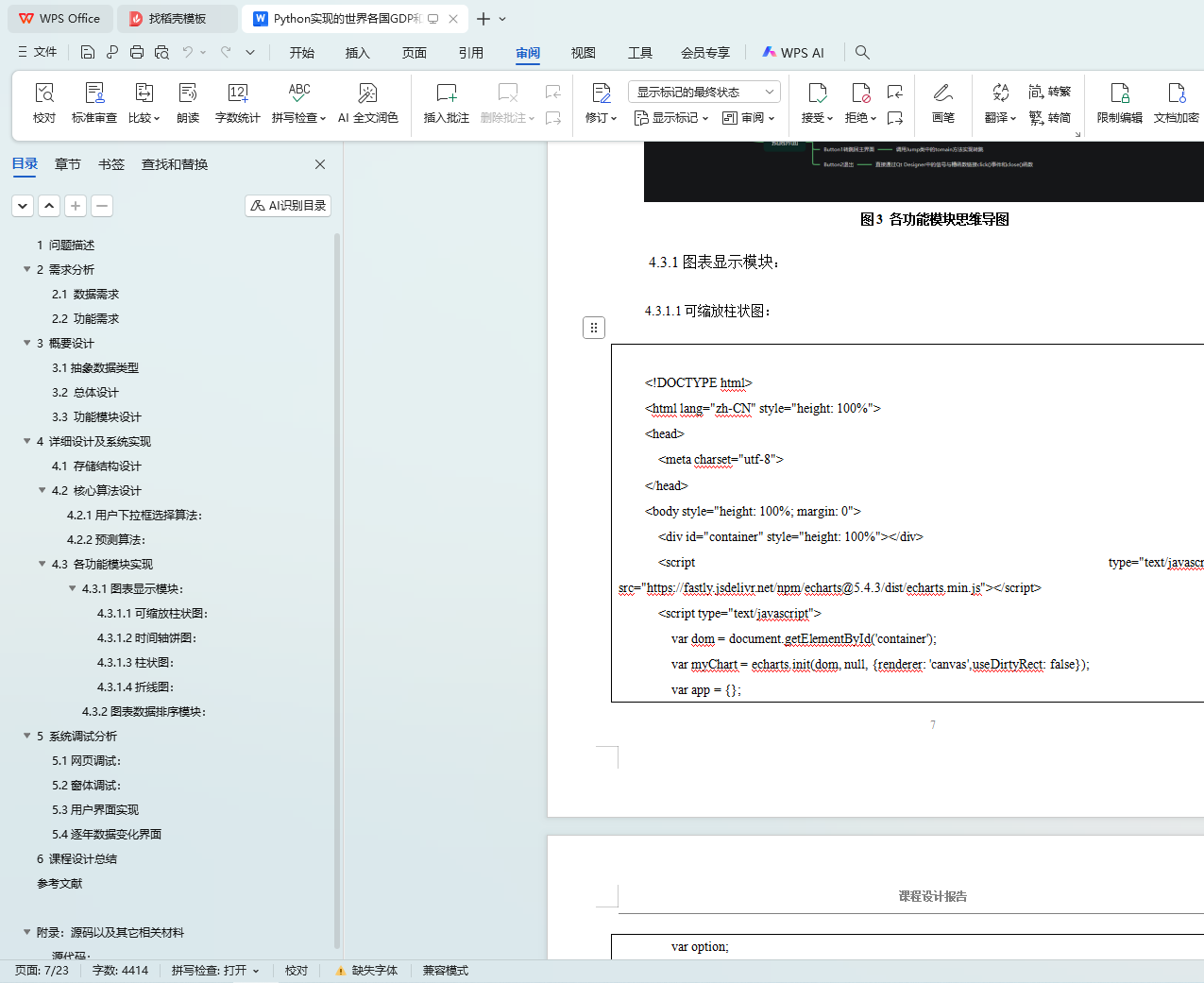Open the 显示标记的最终状态 dropdown

coord(704,92)
